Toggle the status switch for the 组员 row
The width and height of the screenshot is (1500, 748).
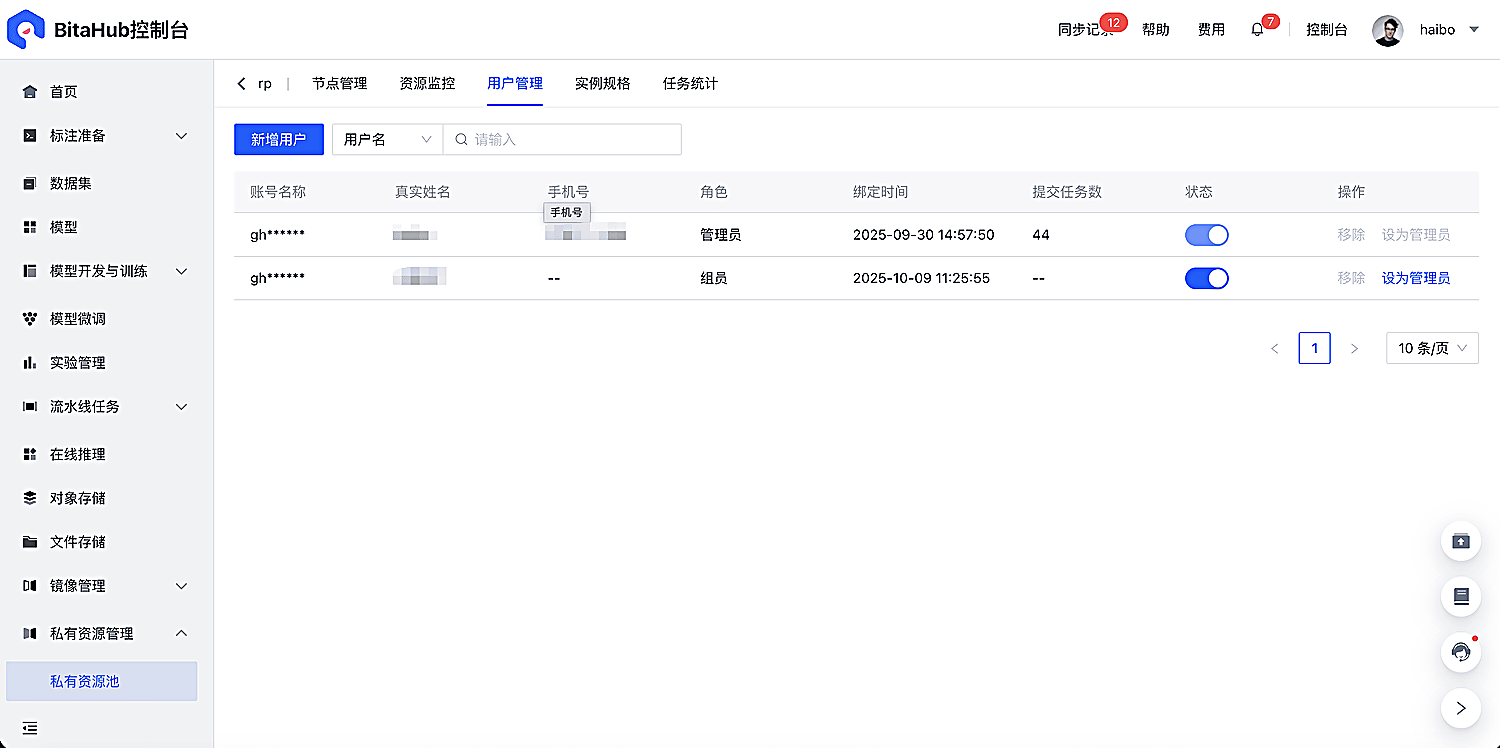pos(1207,278)
